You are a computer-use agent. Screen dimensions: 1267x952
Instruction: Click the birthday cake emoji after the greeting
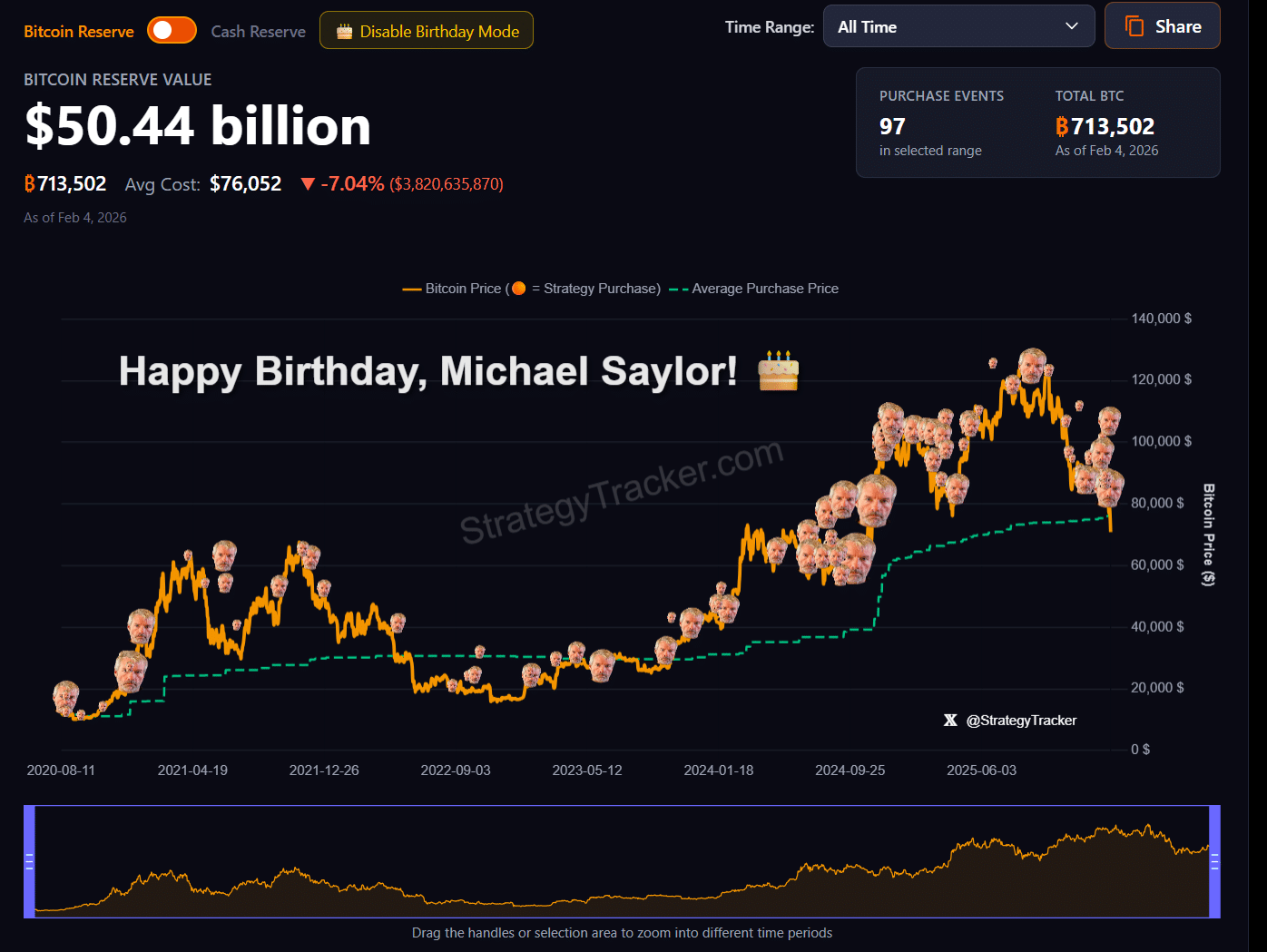(x=778, y=370)
